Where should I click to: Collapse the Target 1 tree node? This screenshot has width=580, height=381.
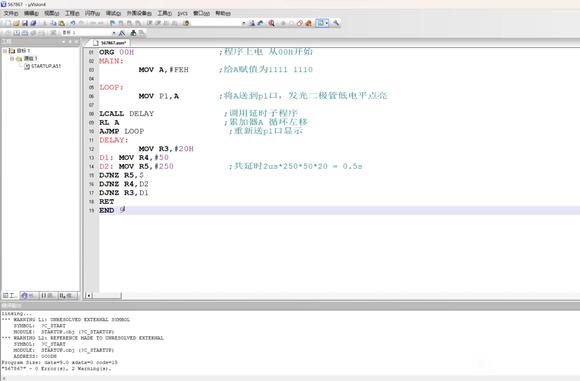(x=4, y=51)
